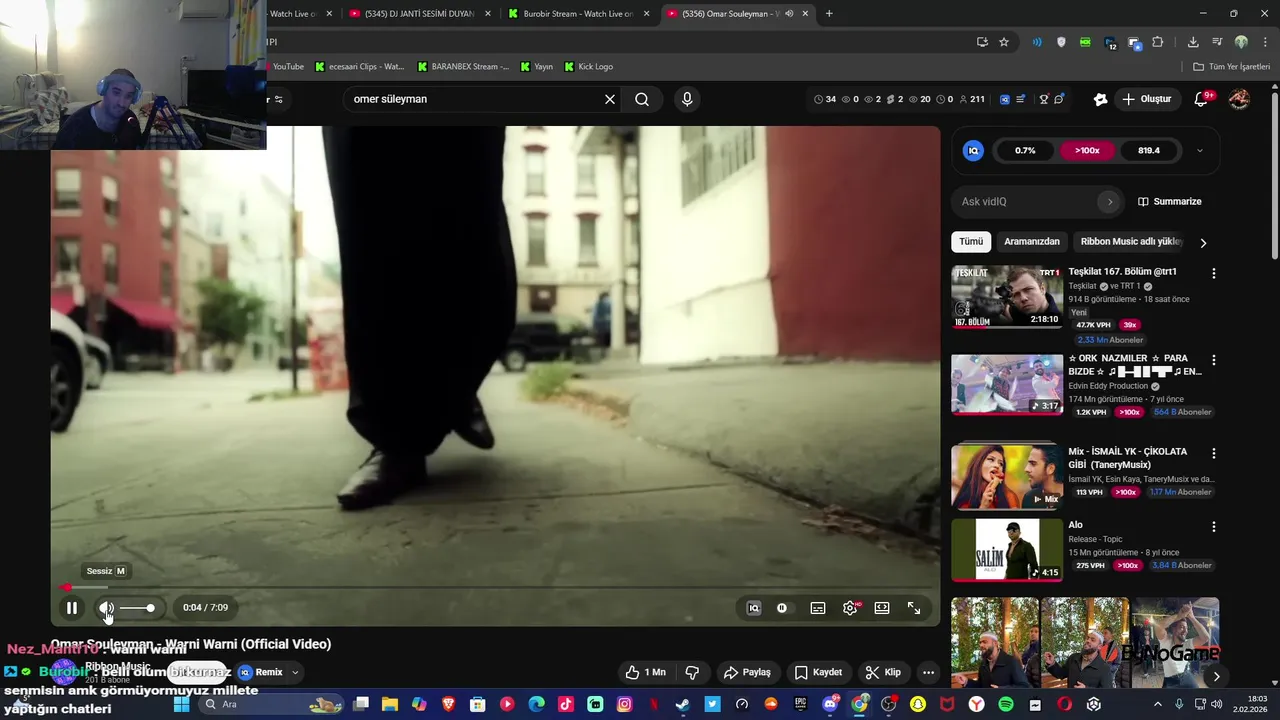Open Spotify from the taskbar
Screen dimensions: 1280x720
click(x=1006, y=704)
